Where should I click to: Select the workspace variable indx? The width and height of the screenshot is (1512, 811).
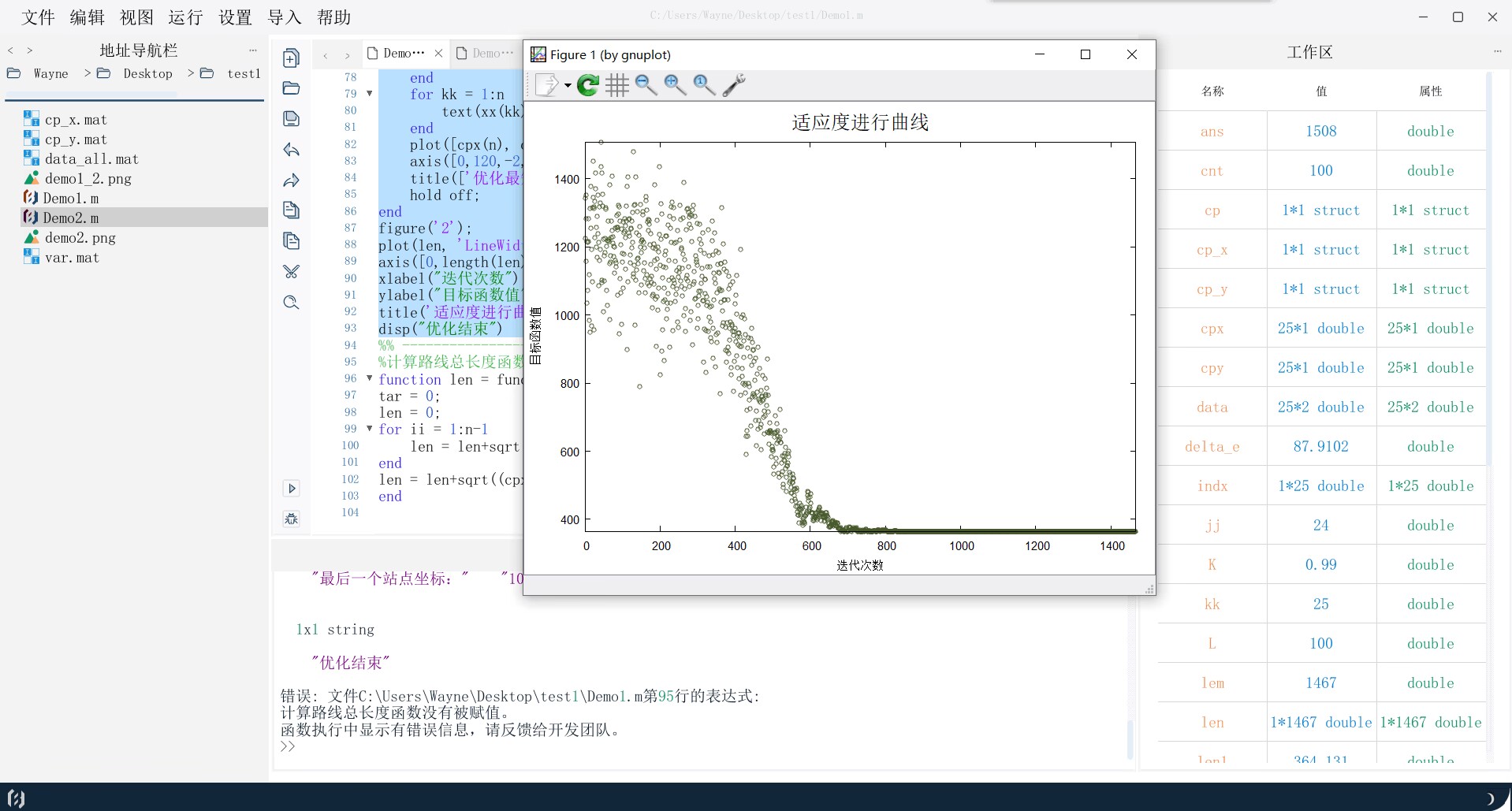point(1212,485)
